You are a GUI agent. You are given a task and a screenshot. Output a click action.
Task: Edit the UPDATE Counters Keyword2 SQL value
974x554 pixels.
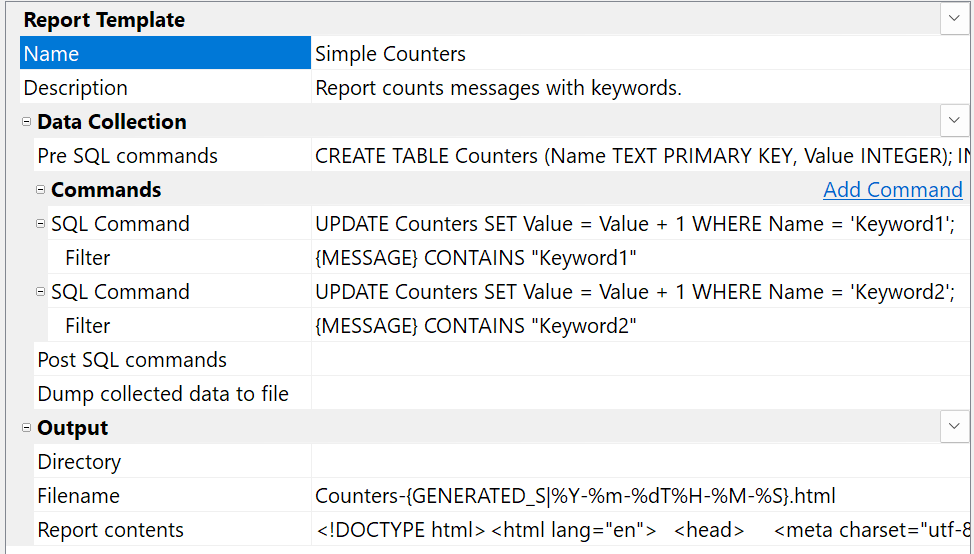pyautogui.click(x=640, y=292)
